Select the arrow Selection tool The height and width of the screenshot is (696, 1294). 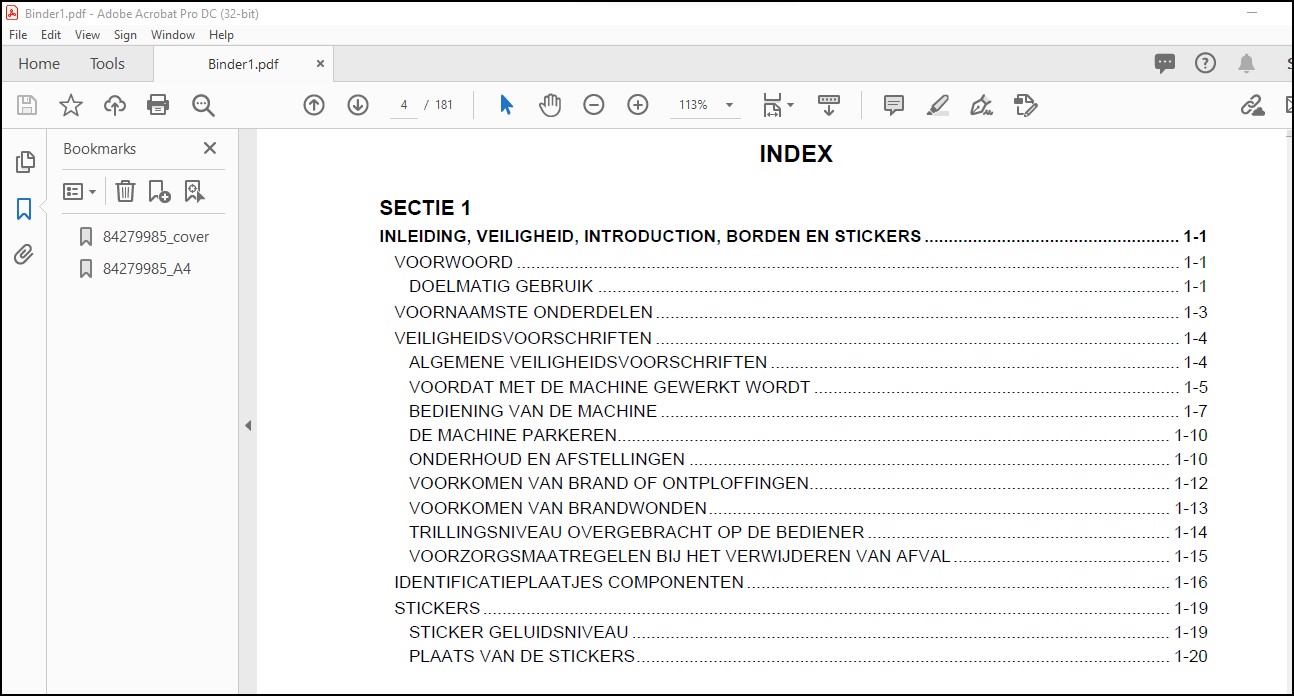[x=506, y=105]
